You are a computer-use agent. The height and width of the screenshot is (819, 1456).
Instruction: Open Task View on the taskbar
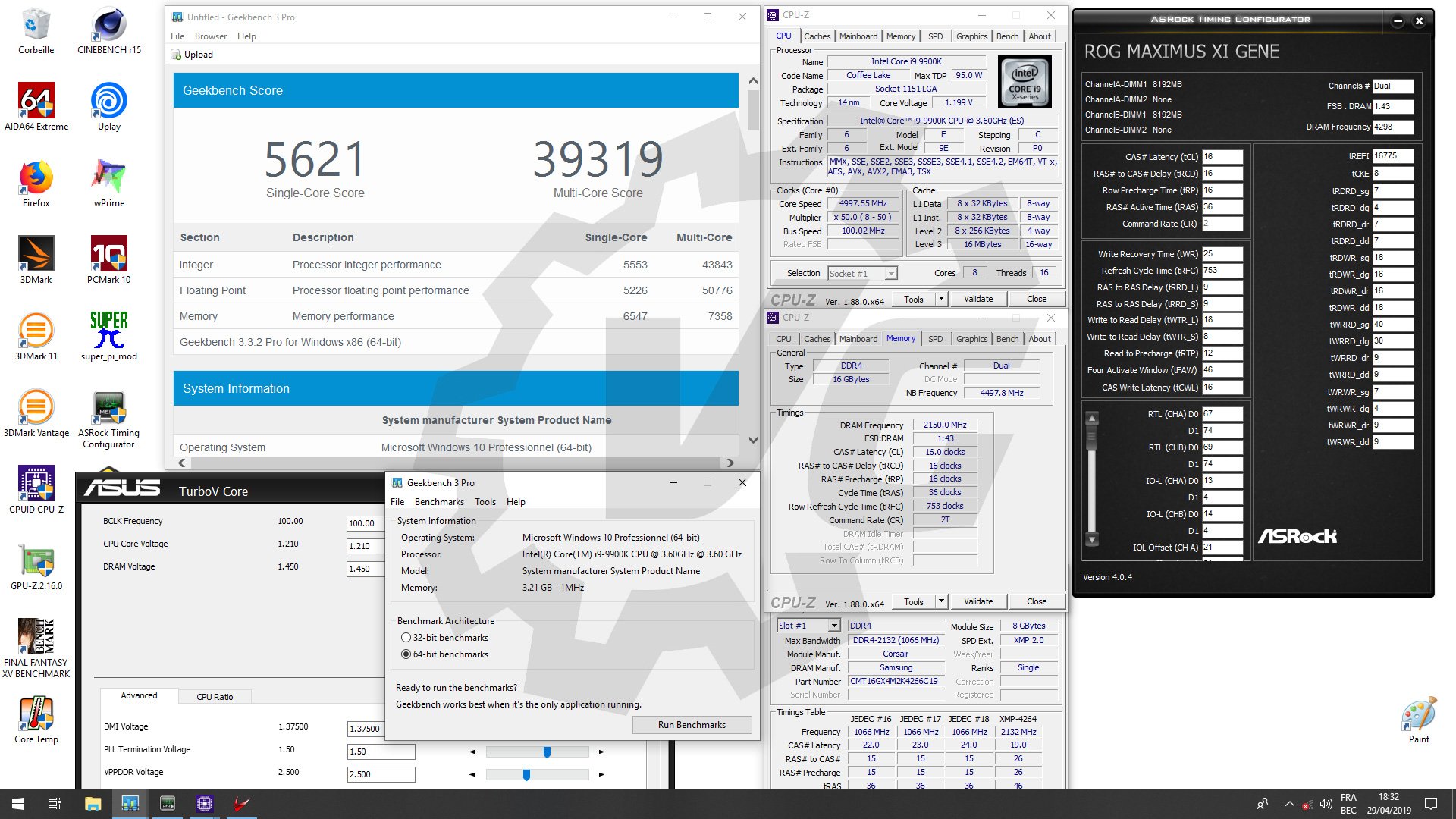point(55,804)
